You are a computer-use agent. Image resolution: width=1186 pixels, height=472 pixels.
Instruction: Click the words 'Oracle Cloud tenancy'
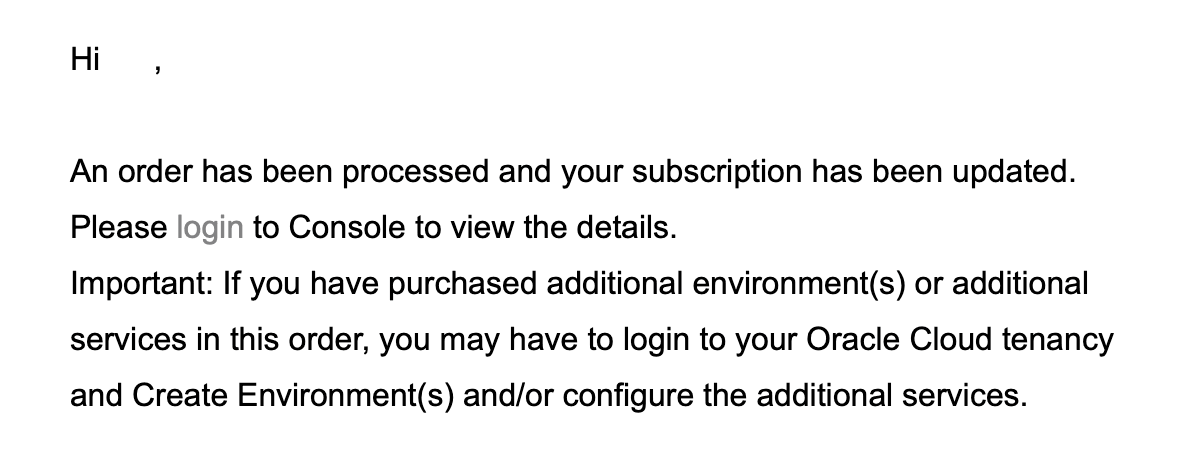pyautogui.click(x=960, y=340)
